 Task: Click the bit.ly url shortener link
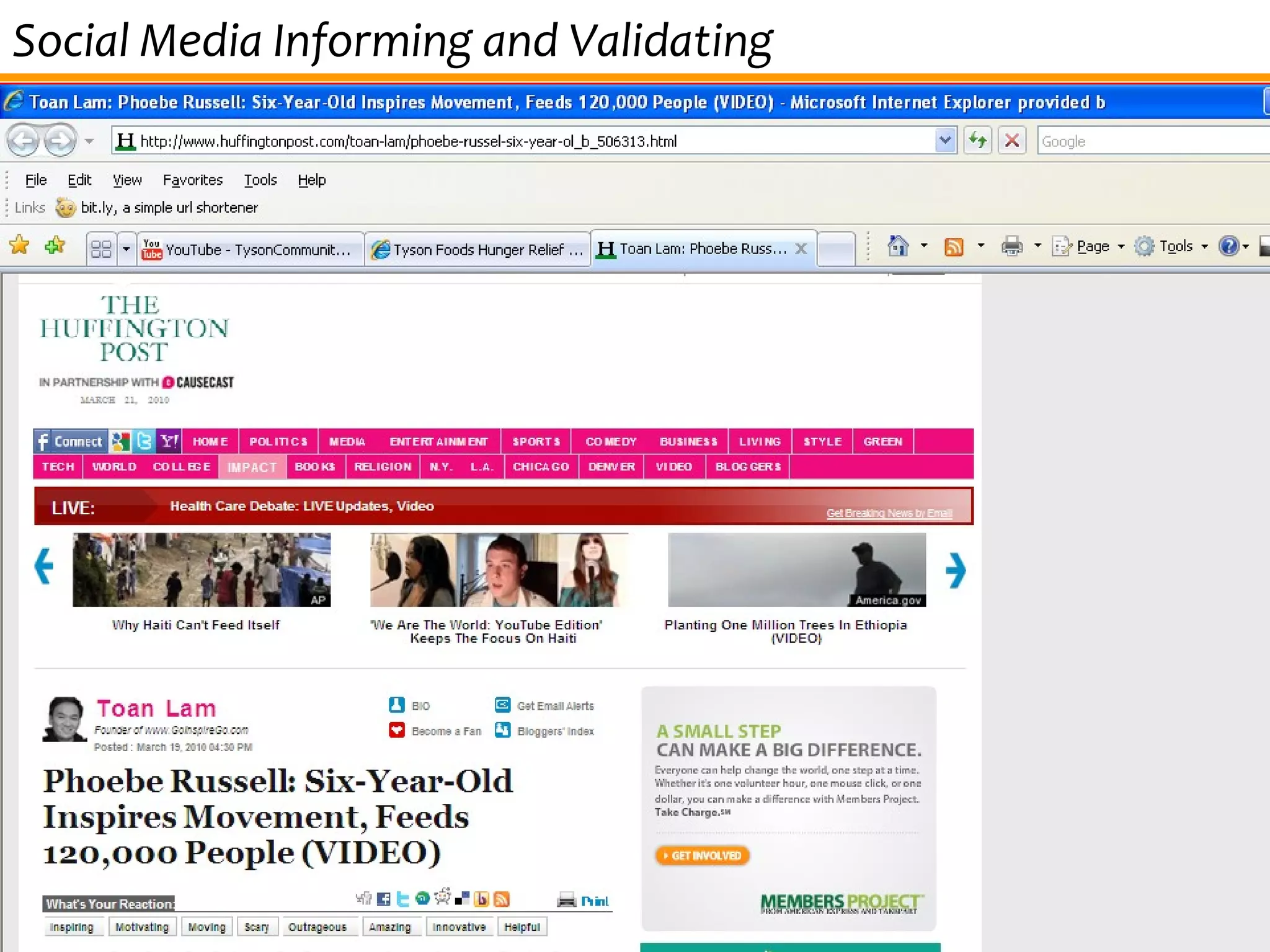157,208
